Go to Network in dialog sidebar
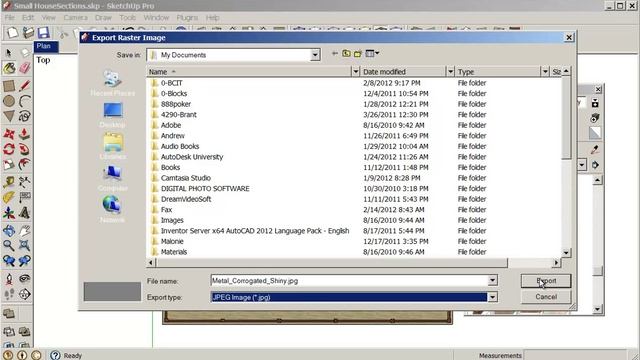 (112, 209)
